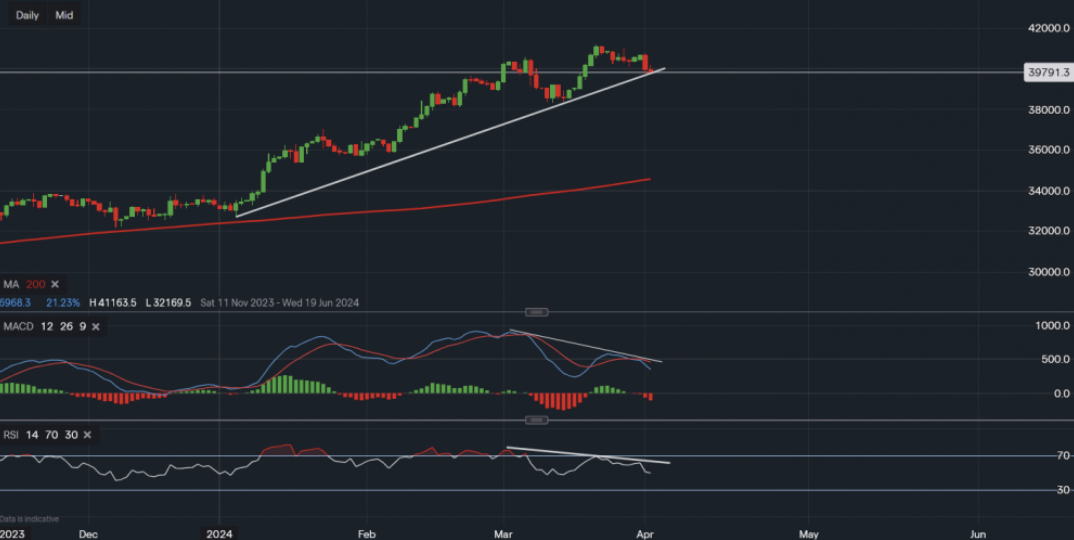This screenshot has height=540, width=1074.
Task: Select the RSI indicator label
Action: click(x=12, y=435)
